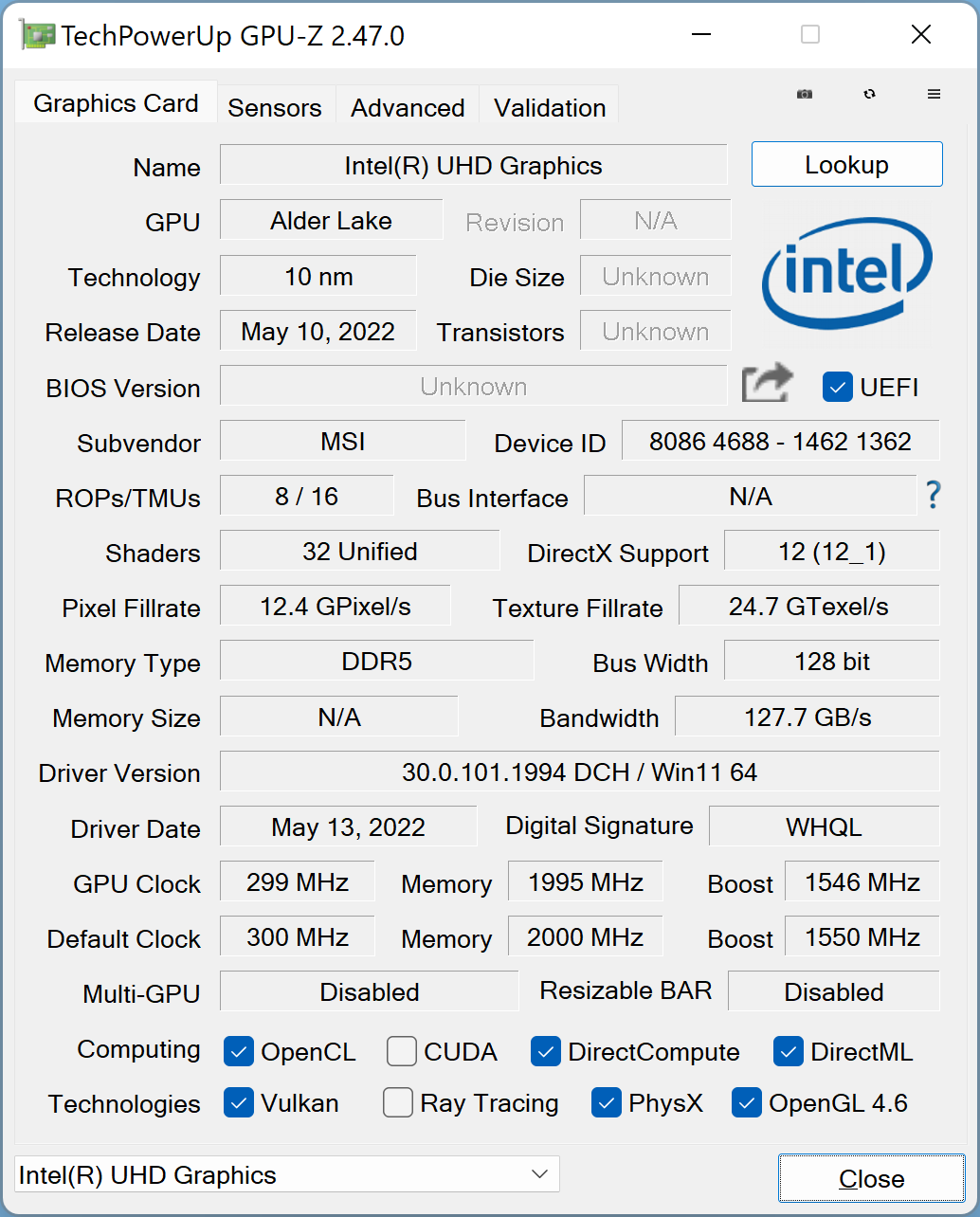Select the Device ID field value
Screen dimensions: 980x1217
tap(779, 441)
